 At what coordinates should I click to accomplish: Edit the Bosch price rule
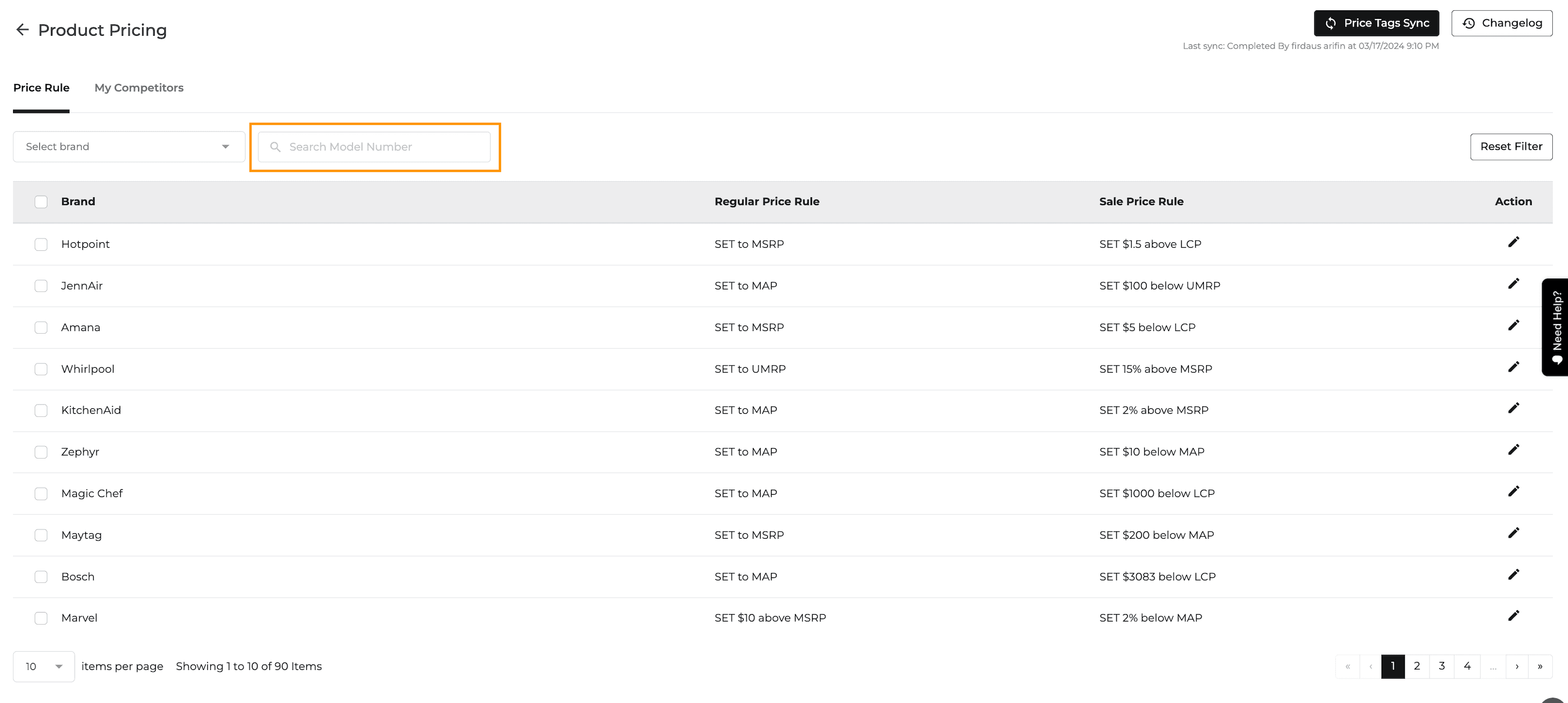tap(1513, 575)
